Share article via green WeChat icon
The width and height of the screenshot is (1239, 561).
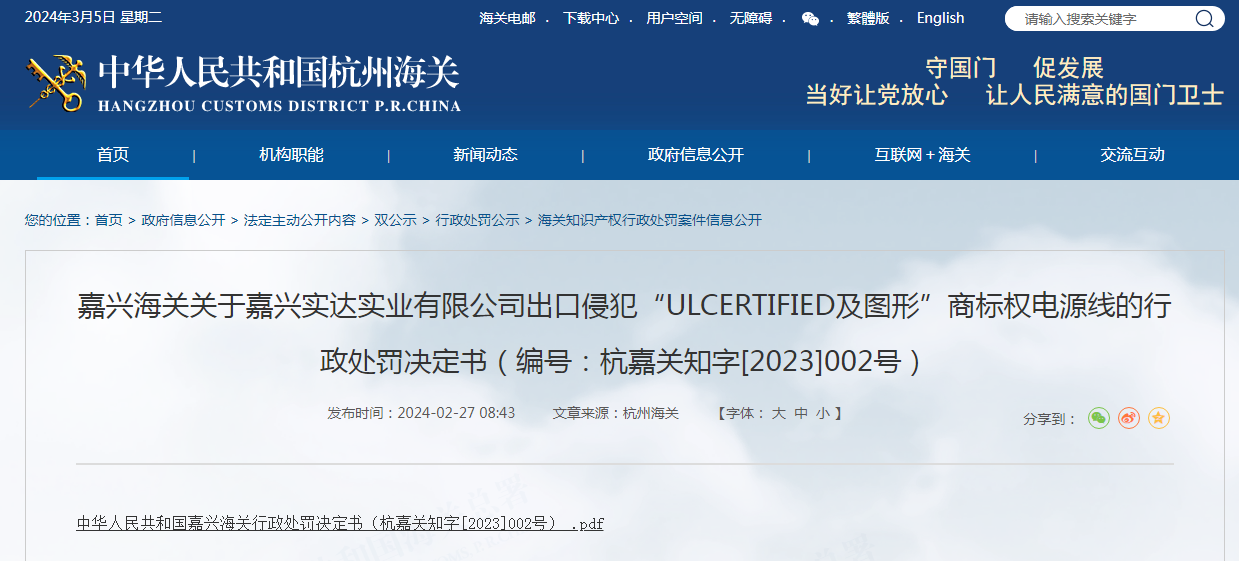pos(1099,418)
